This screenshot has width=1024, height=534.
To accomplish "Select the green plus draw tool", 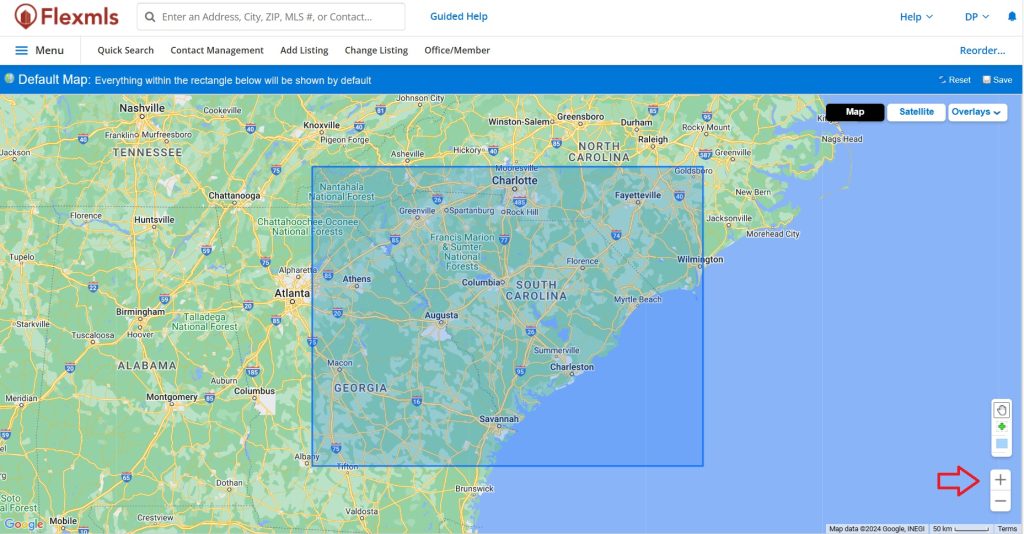I will coord(1001,427).
